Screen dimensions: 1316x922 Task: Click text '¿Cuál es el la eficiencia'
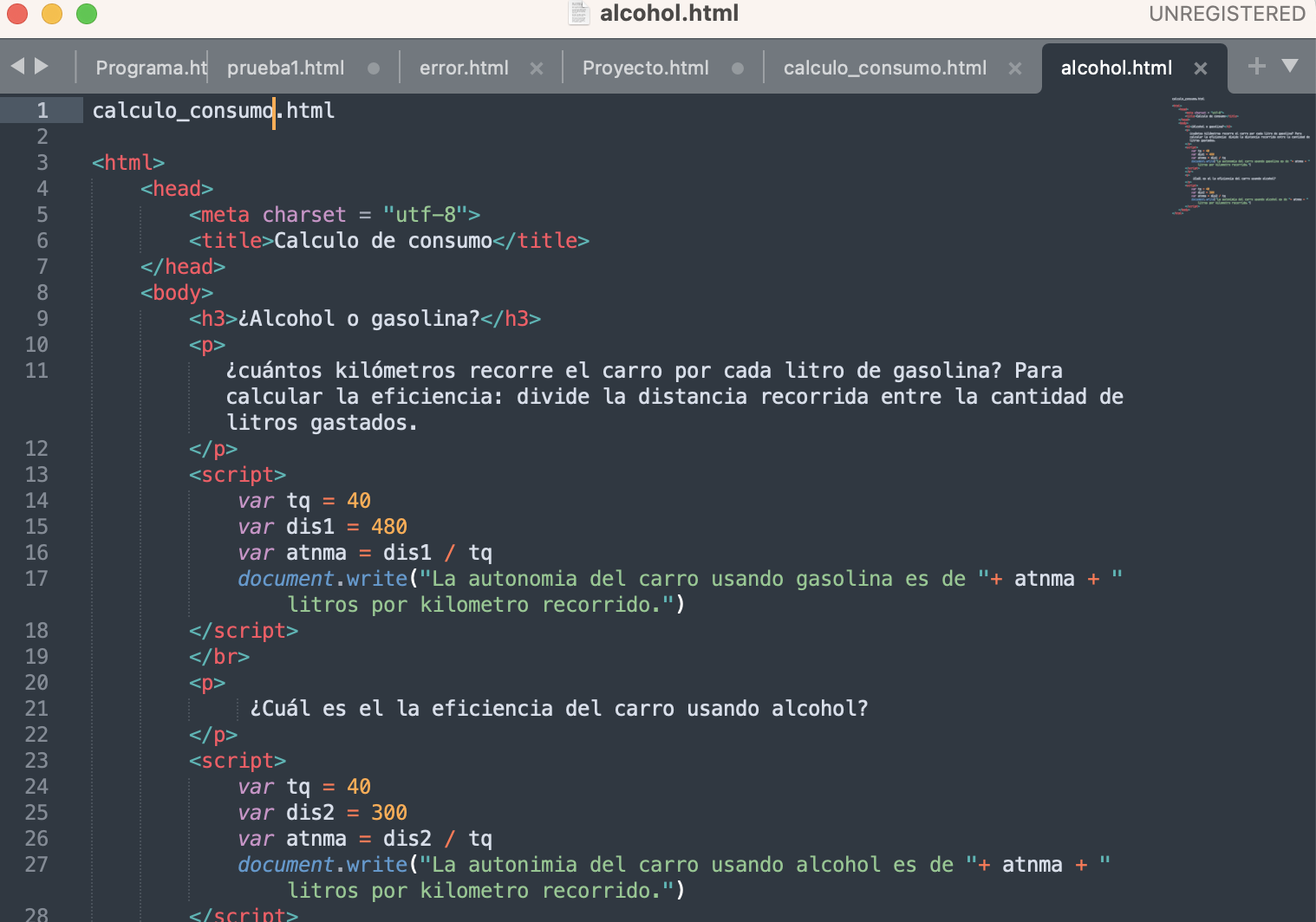(x=401, y=708)
